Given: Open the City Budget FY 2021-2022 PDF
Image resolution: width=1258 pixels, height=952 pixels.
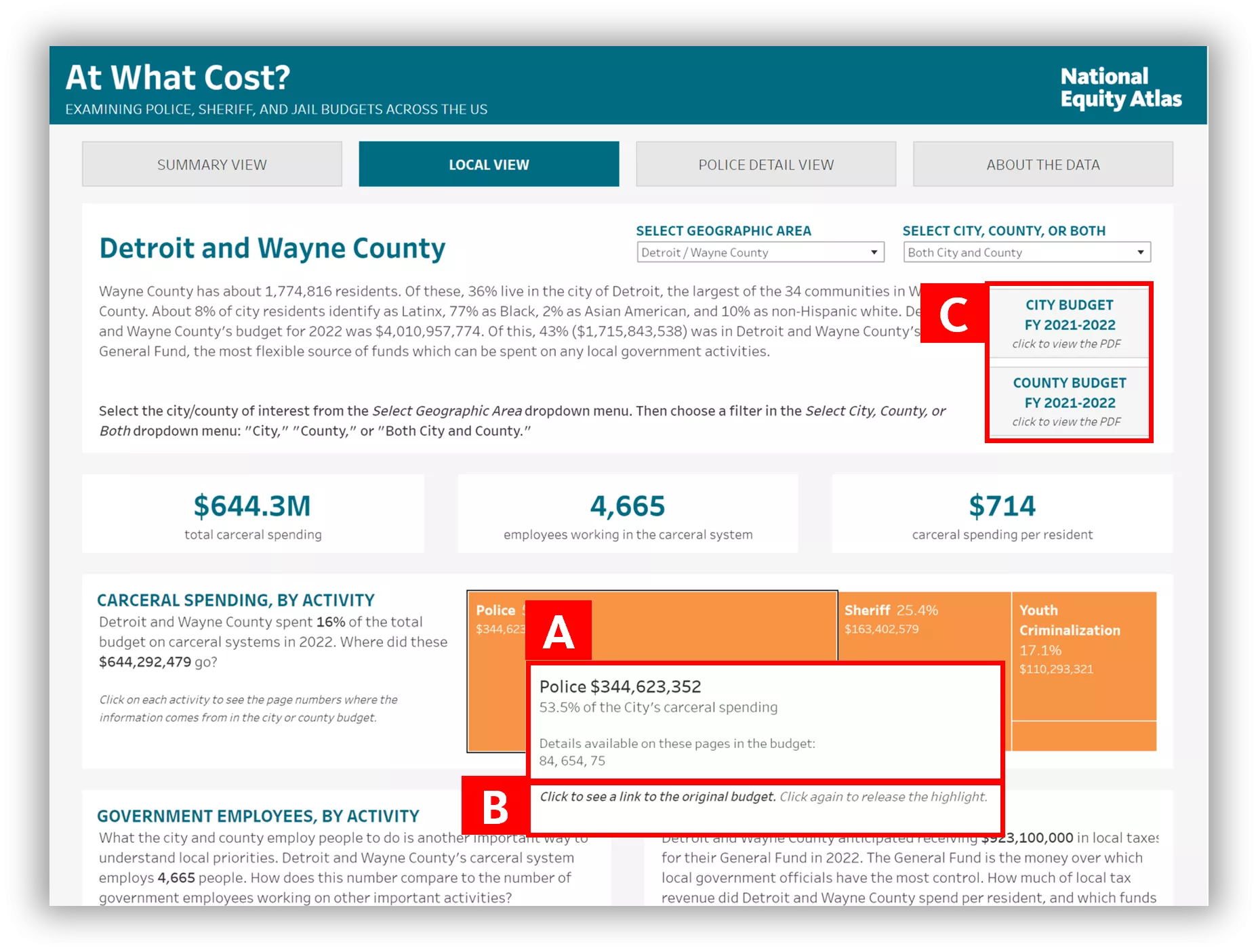Looking at the screenshot, I should coord(1069,323).
